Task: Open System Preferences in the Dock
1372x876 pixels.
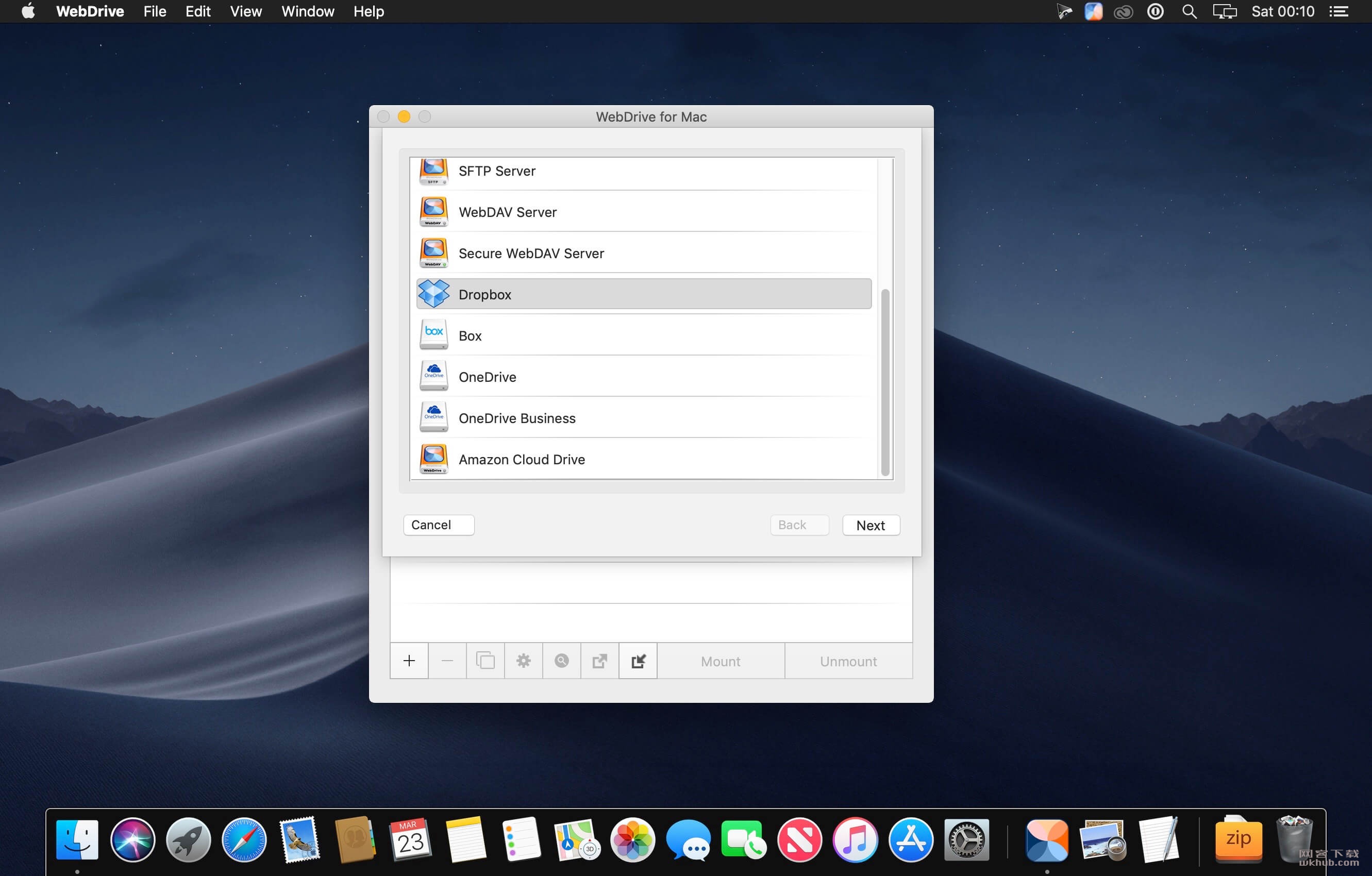Action: click(966, 839)
